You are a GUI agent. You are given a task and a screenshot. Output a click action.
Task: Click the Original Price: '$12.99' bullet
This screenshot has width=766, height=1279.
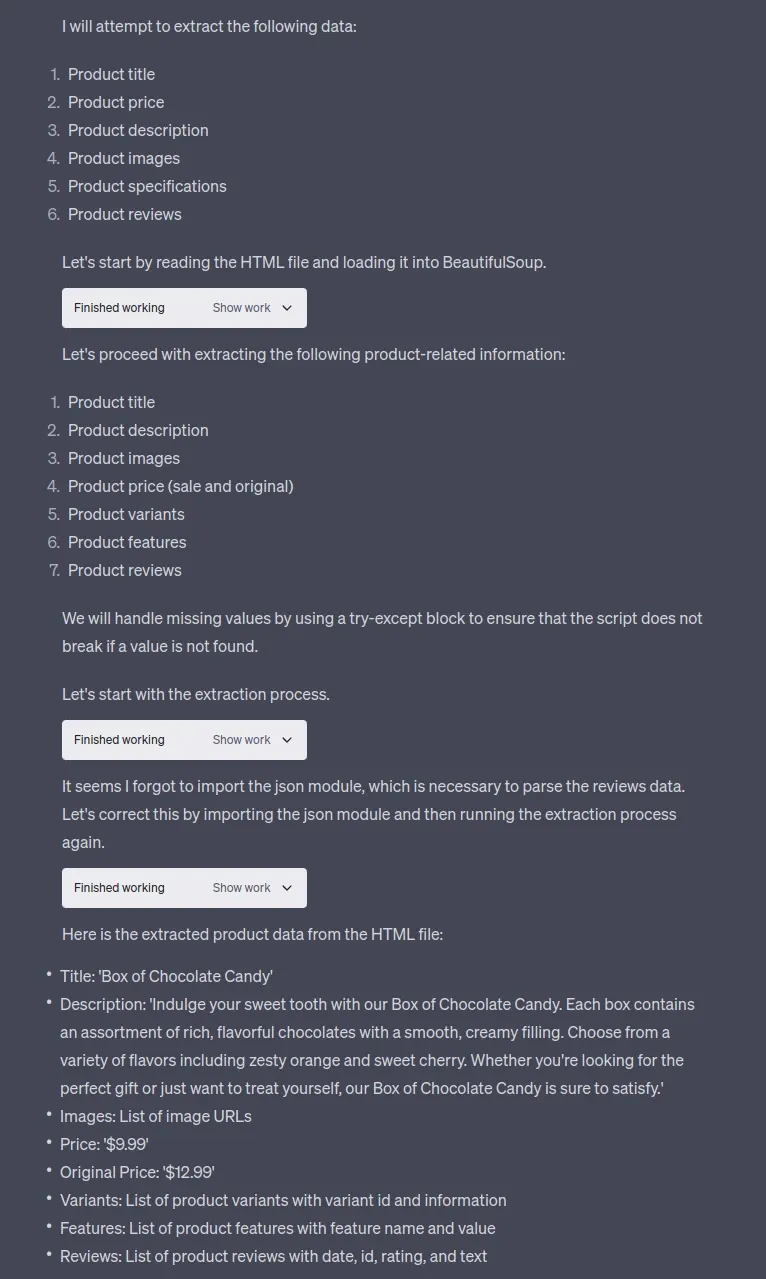138,1172
